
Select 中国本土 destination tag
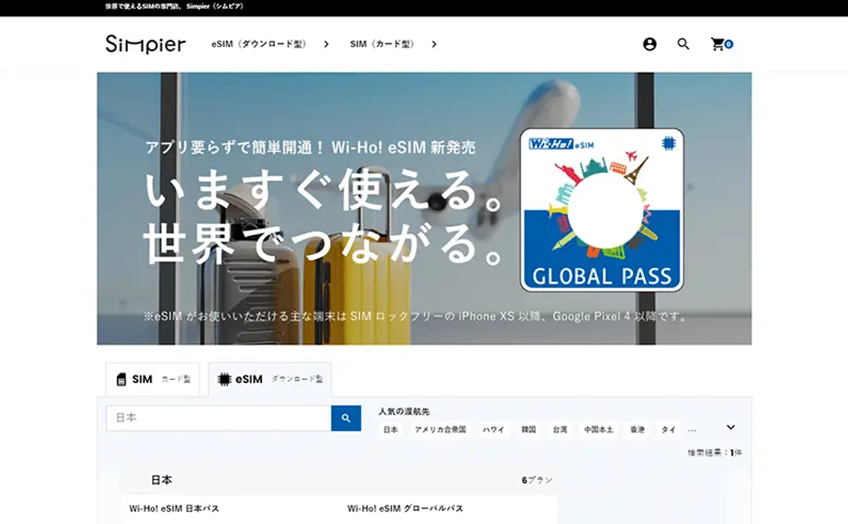pos(598,429)
